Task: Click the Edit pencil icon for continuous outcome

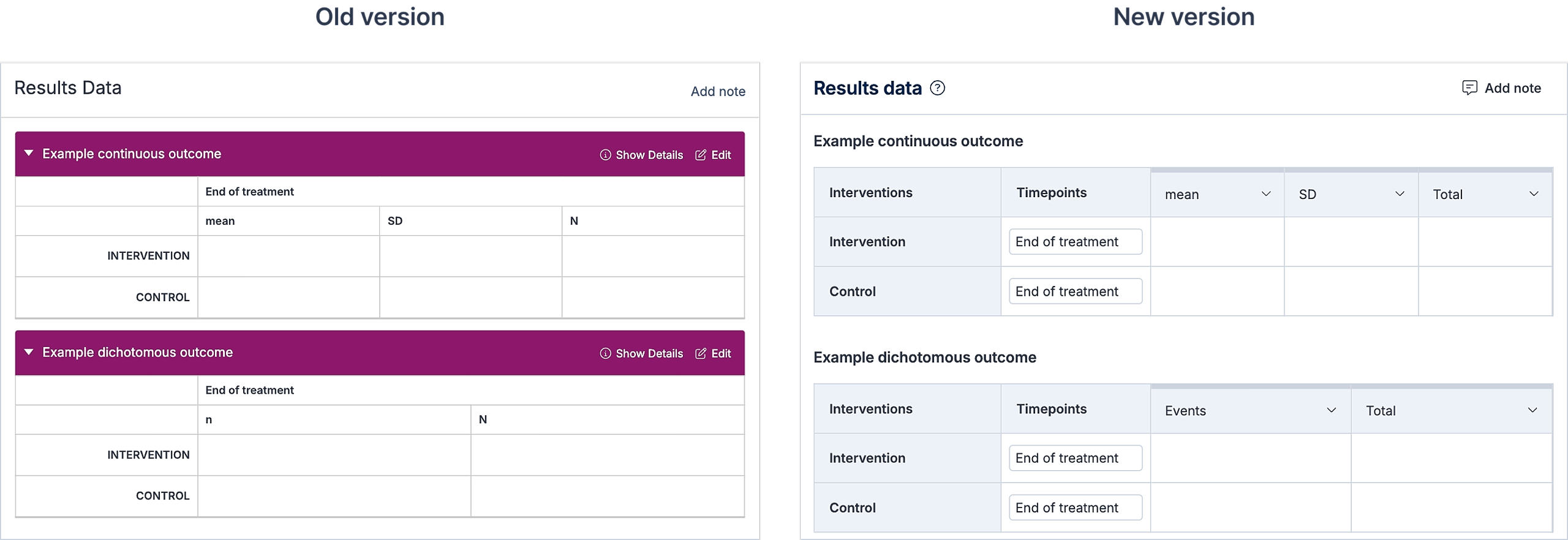Action: tap(701, 155)
